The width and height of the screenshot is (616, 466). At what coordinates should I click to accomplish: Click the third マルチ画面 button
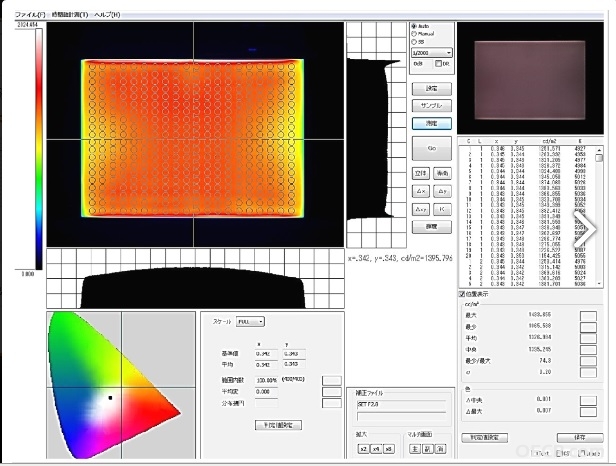(x=440, y=449)
